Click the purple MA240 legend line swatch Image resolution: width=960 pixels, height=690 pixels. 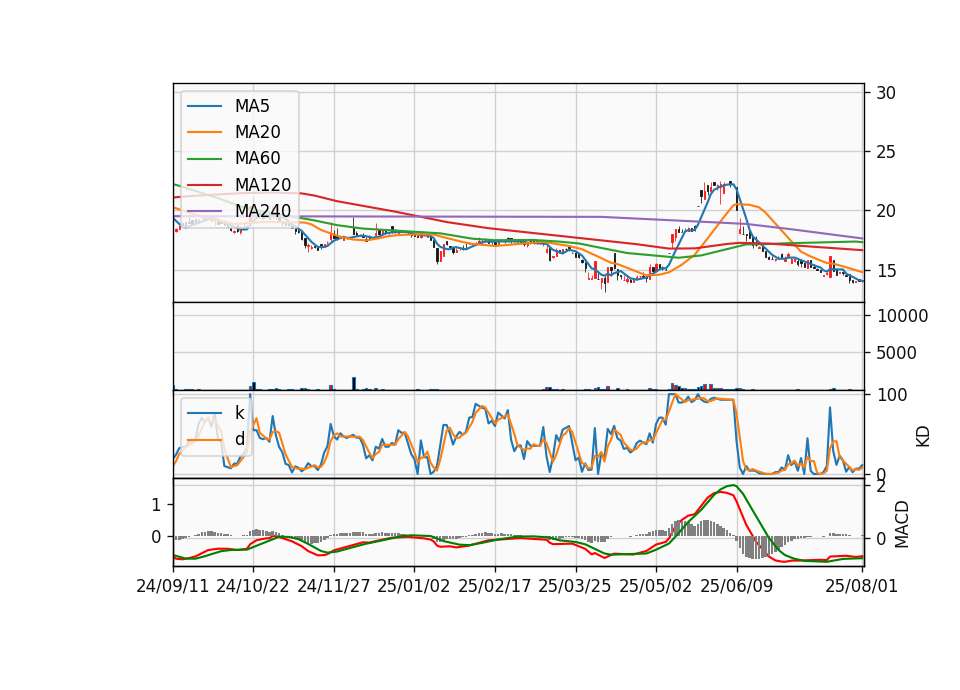pos(204,211)
